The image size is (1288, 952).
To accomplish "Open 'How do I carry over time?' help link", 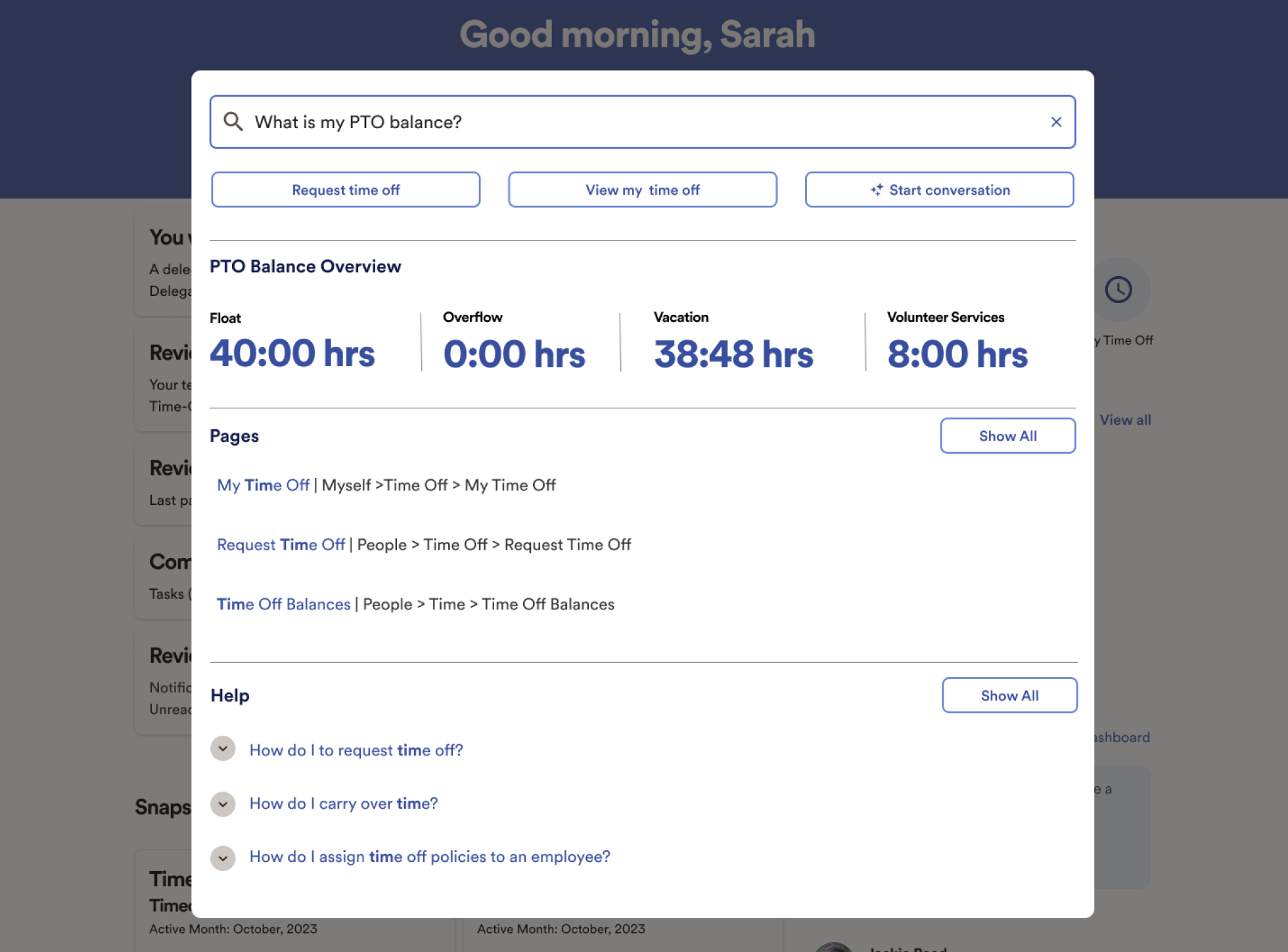I will click(x=343, y=803).
